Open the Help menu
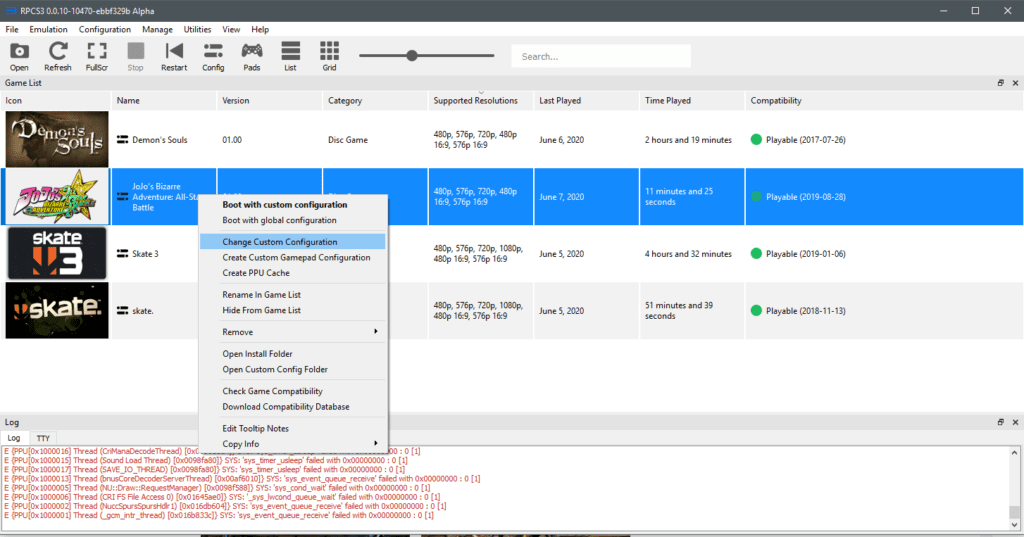 click(x=260, y=29)
